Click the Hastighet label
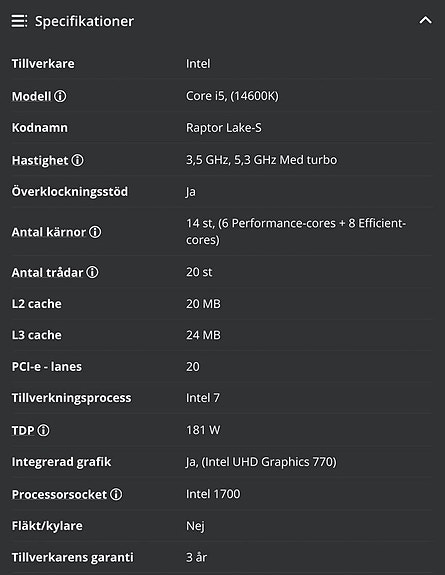 coord(40,161)
